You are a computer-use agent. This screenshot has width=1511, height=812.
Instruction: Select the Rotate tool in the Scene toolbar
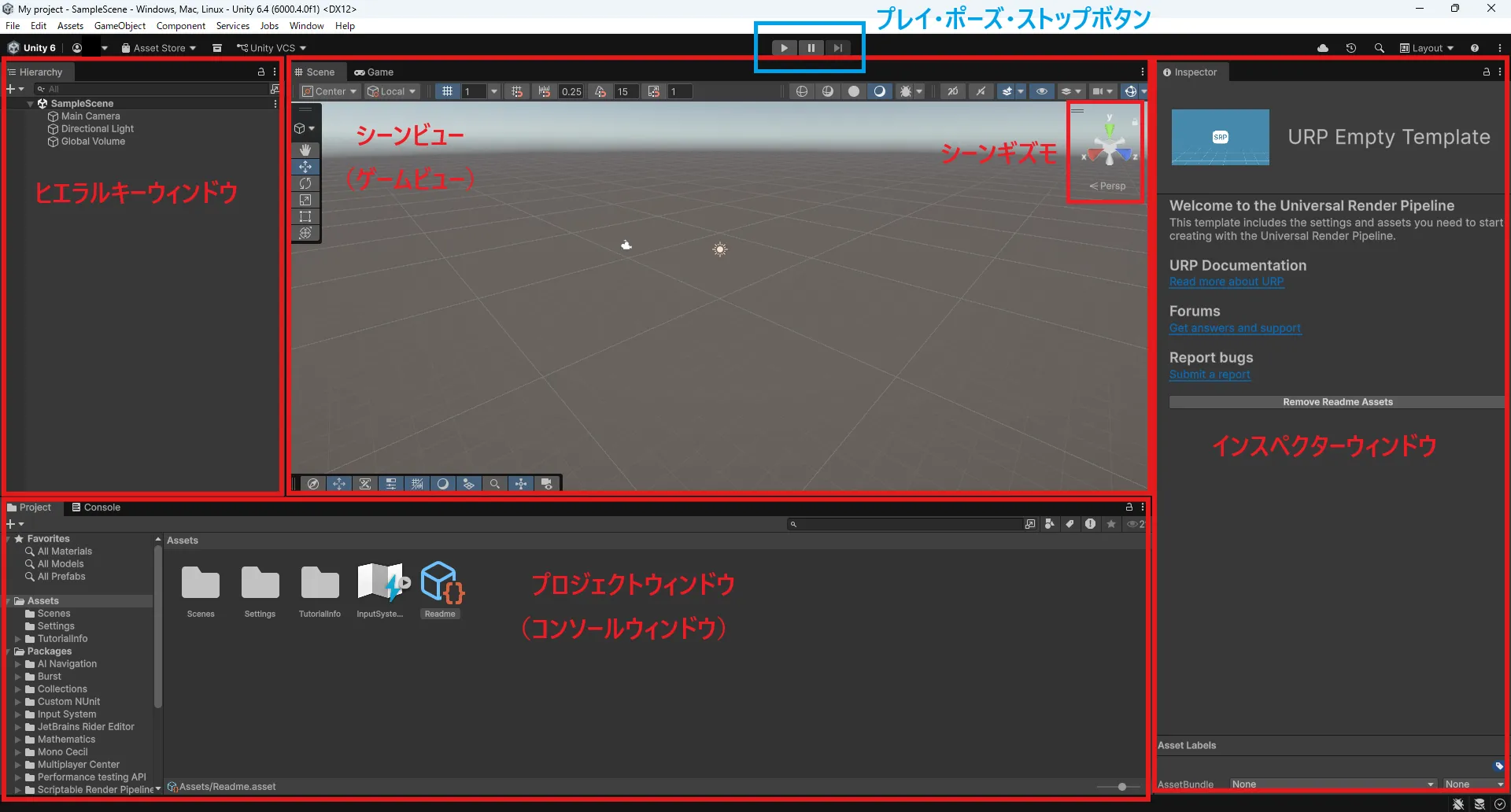coord(305,183)
